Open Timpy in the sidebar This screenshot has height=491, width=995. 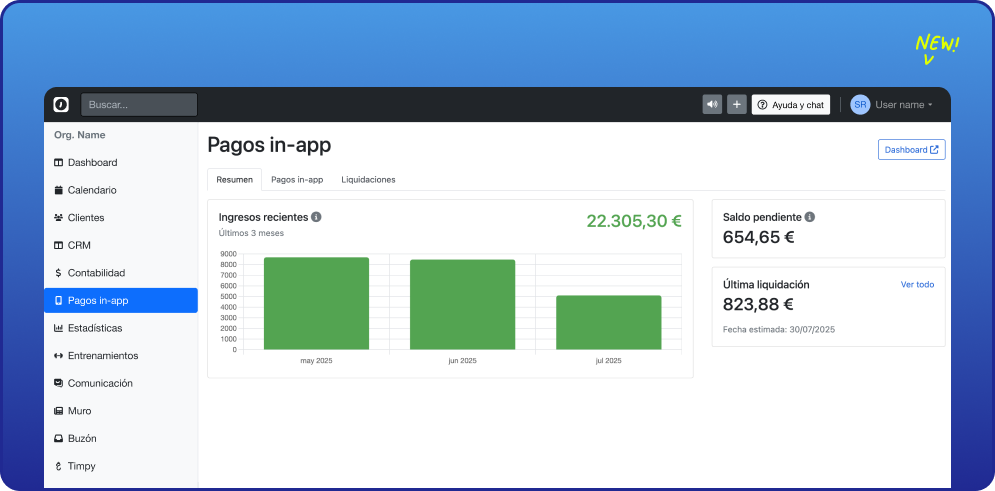(x=121, y=466)
